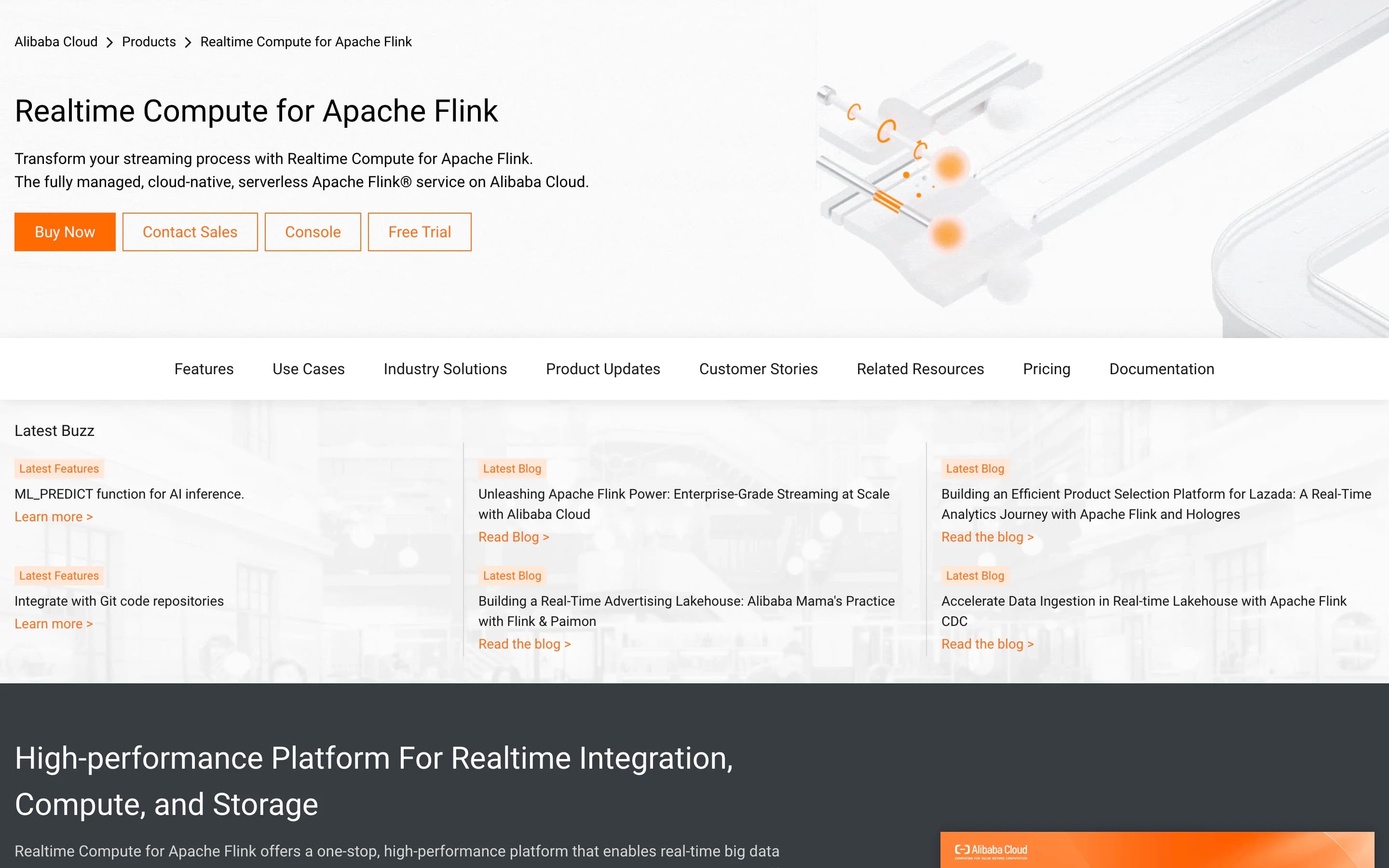The height and width of the screenshot is (868, 1389).
Task: Switch to Features tab
Action: point(204,369)
